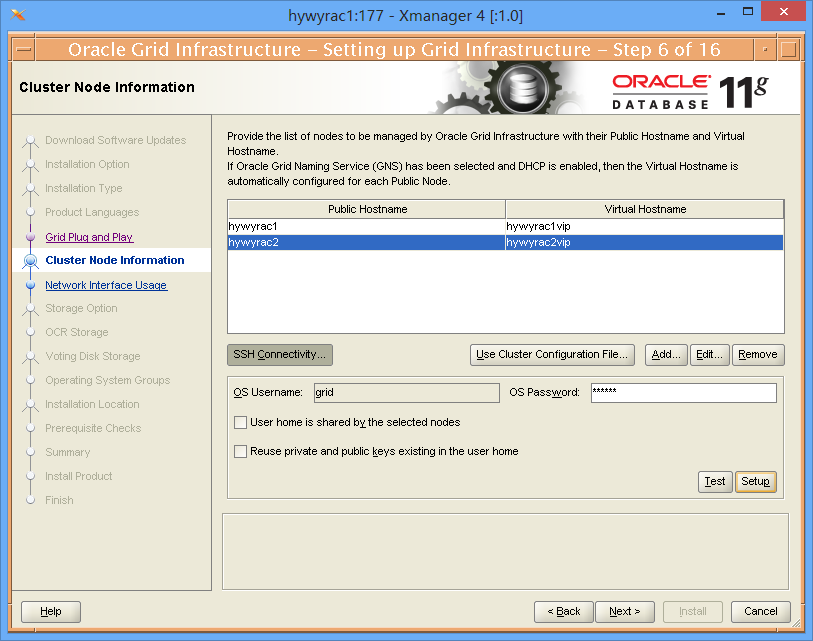
Task: Select the hywyrac1 public hostname row
Action: (367, 227)
